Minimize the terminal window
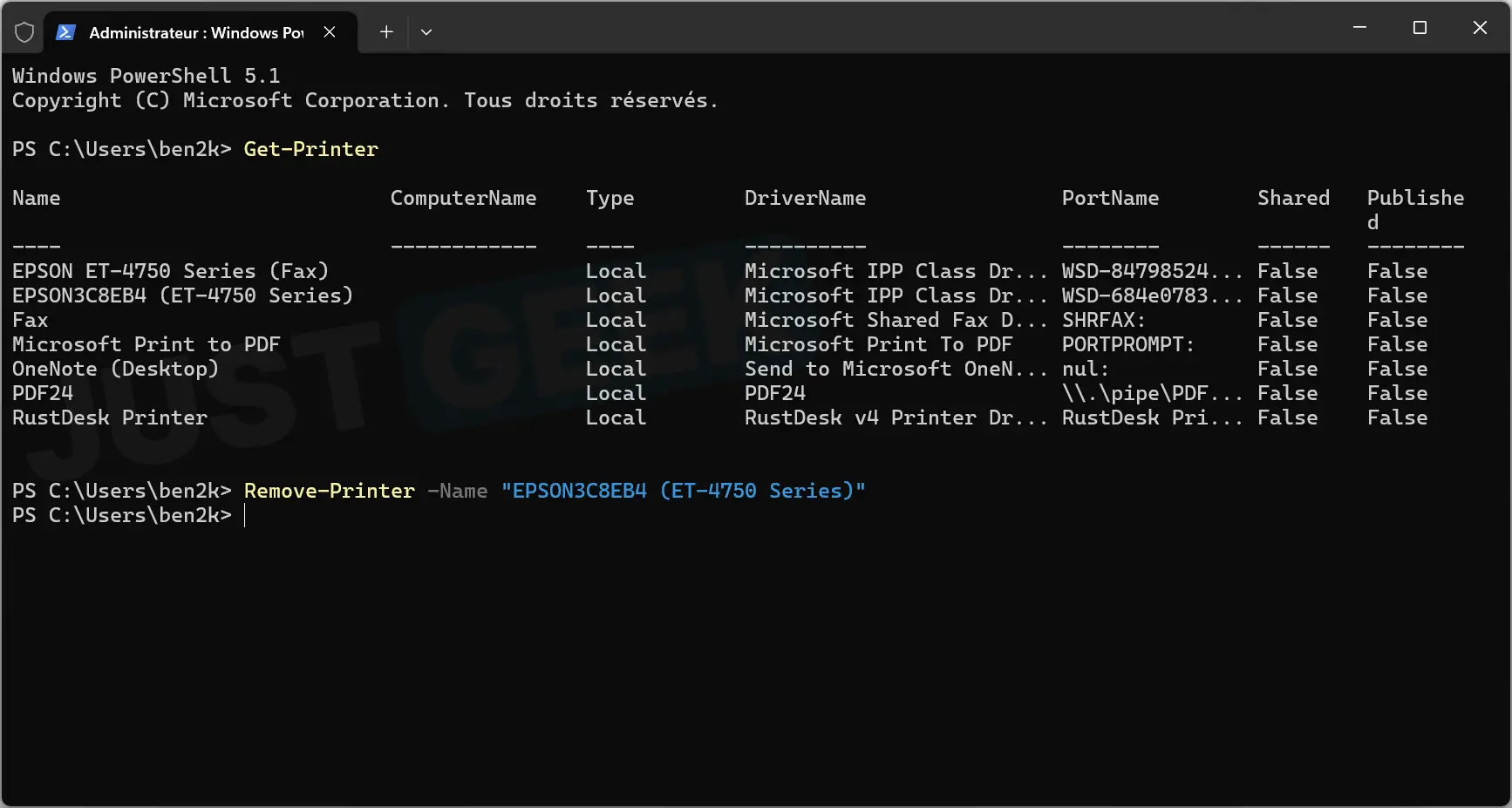 point(1359,28)
